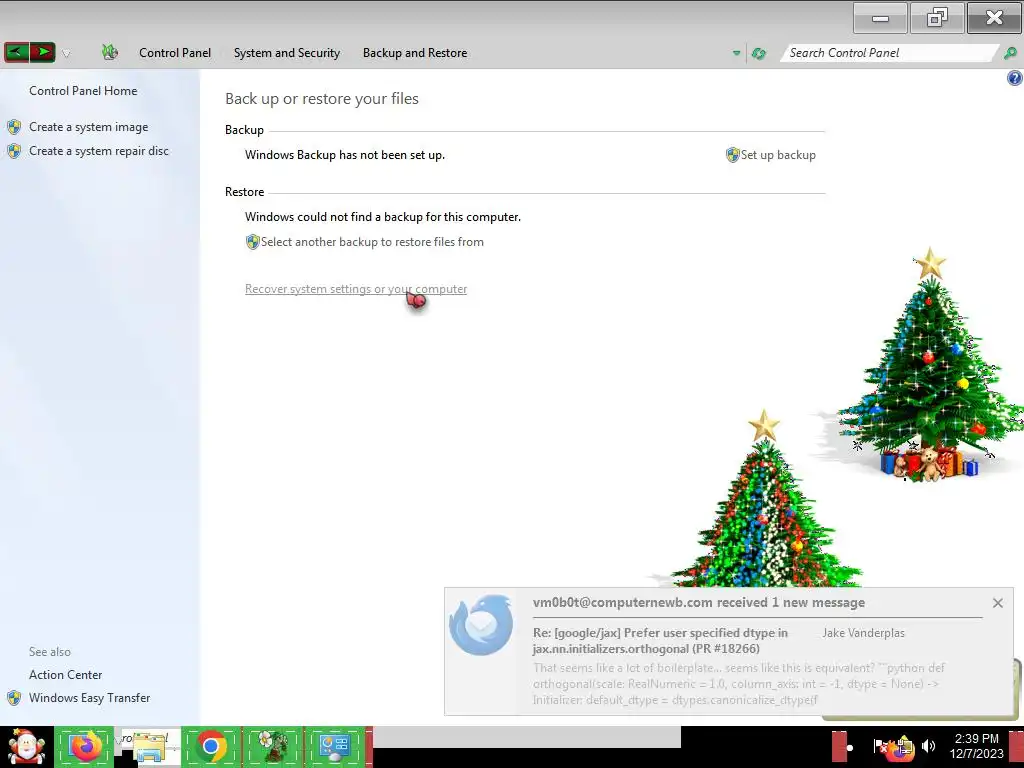The image size is (1024, 768).
Task: Navigate to Control Panel breadcrumb
Action: (174, 53)
